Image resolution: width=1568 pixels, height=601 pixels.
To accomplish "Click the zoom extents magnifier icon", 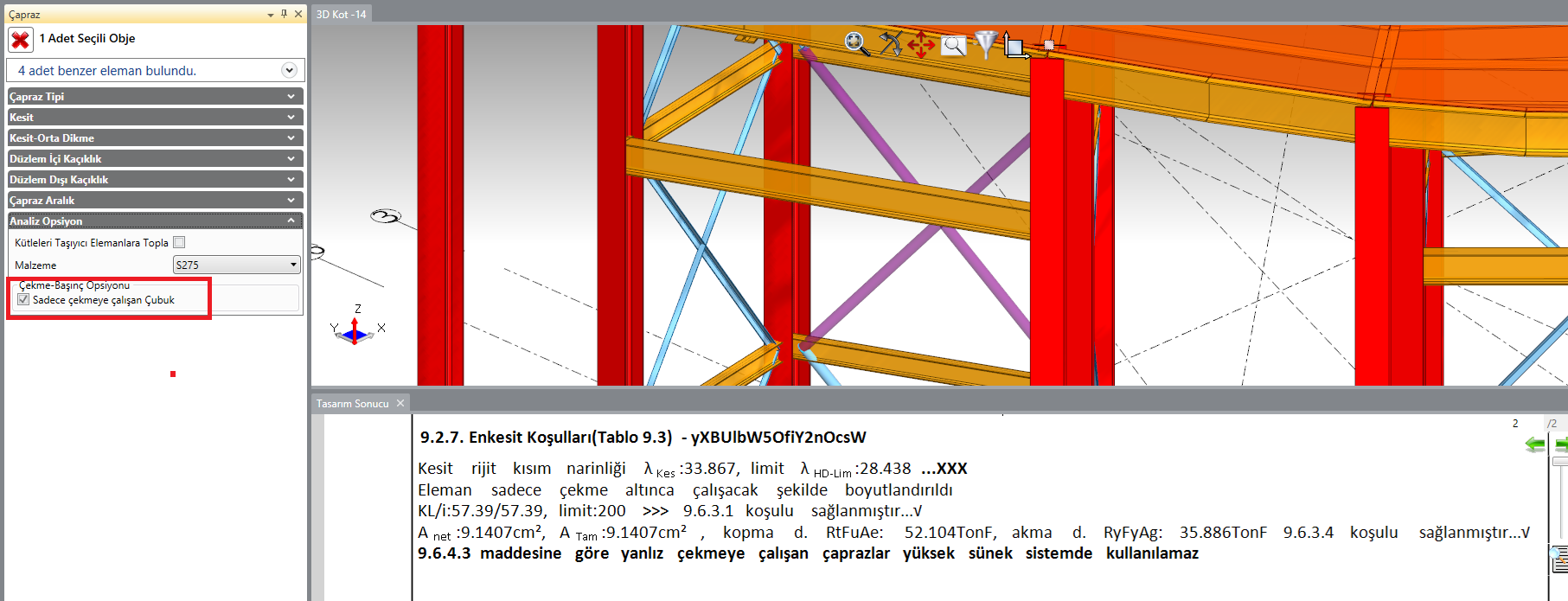I will point(856,43).
